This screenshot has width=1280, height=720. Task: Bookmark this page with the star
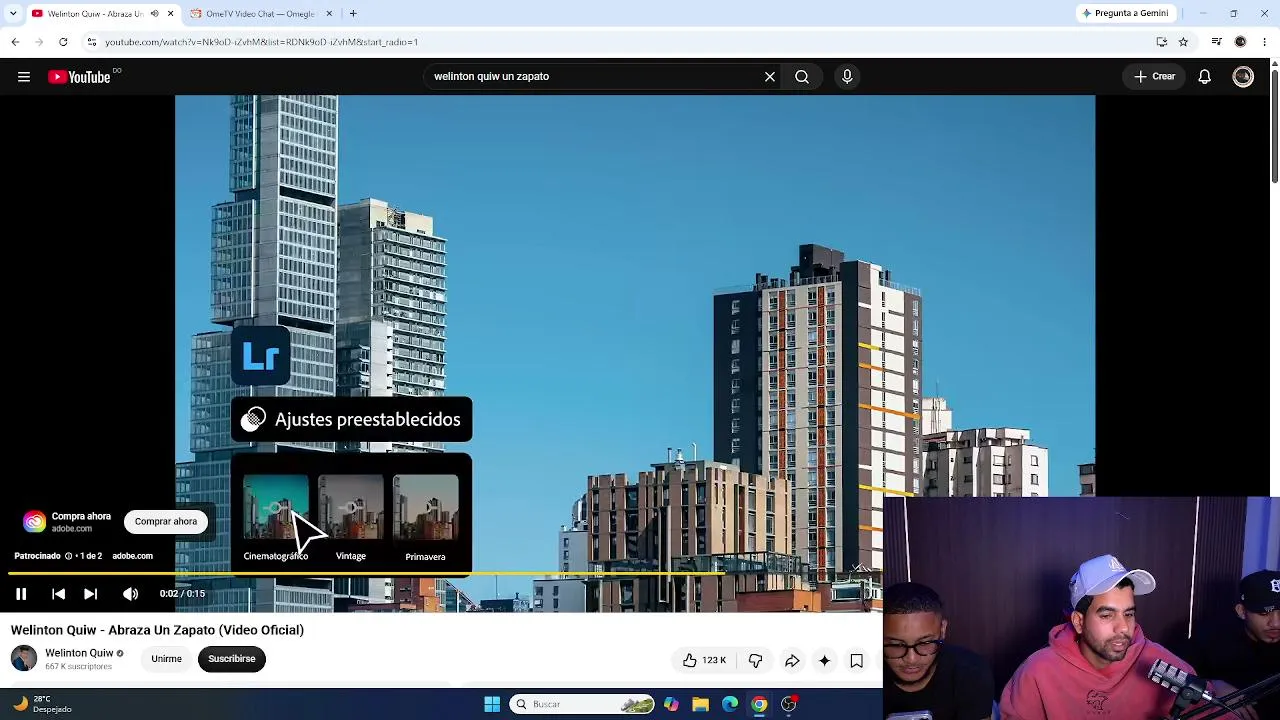pos(1183,42)
